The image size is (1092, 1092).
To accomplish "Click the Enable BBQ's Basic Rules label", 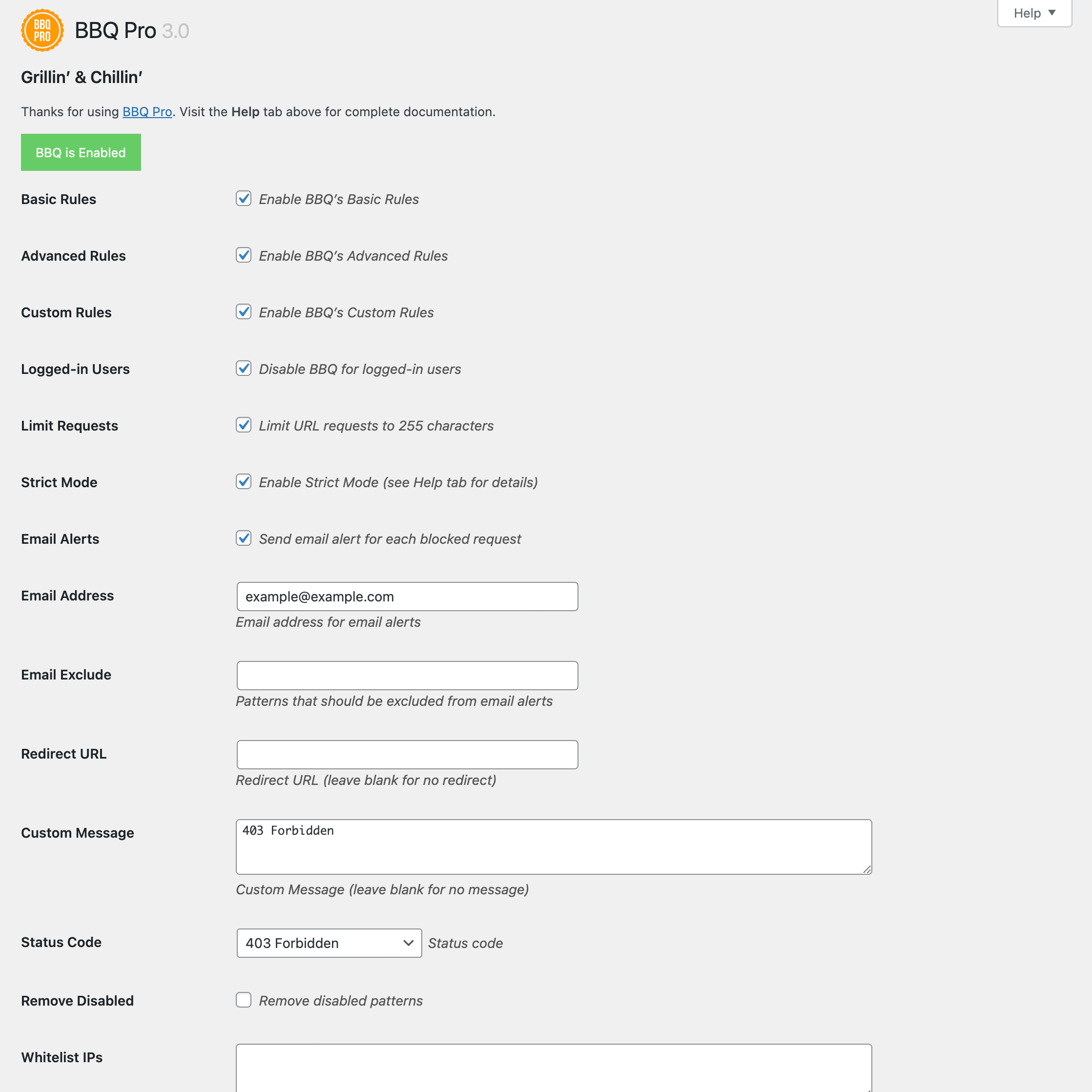I will click(339, 200).
